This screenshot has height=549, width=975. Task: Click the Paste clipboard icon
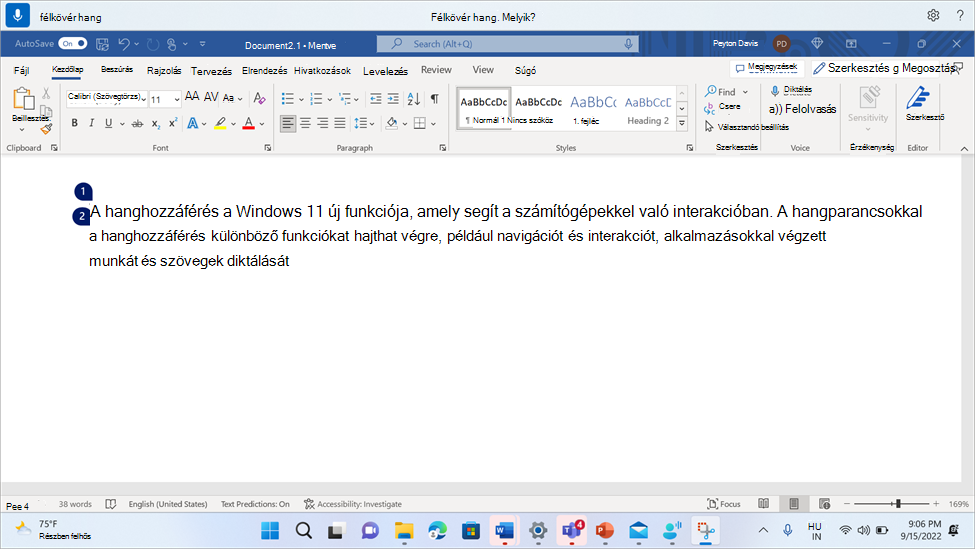(23, 99)
